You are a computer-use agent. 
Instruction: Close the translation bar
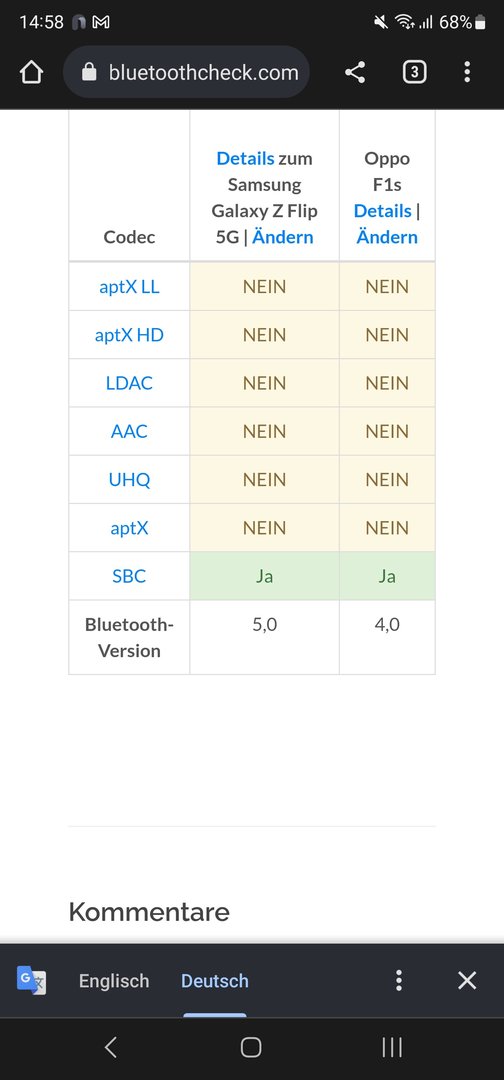pyautogui.click(x=467, y=980)
